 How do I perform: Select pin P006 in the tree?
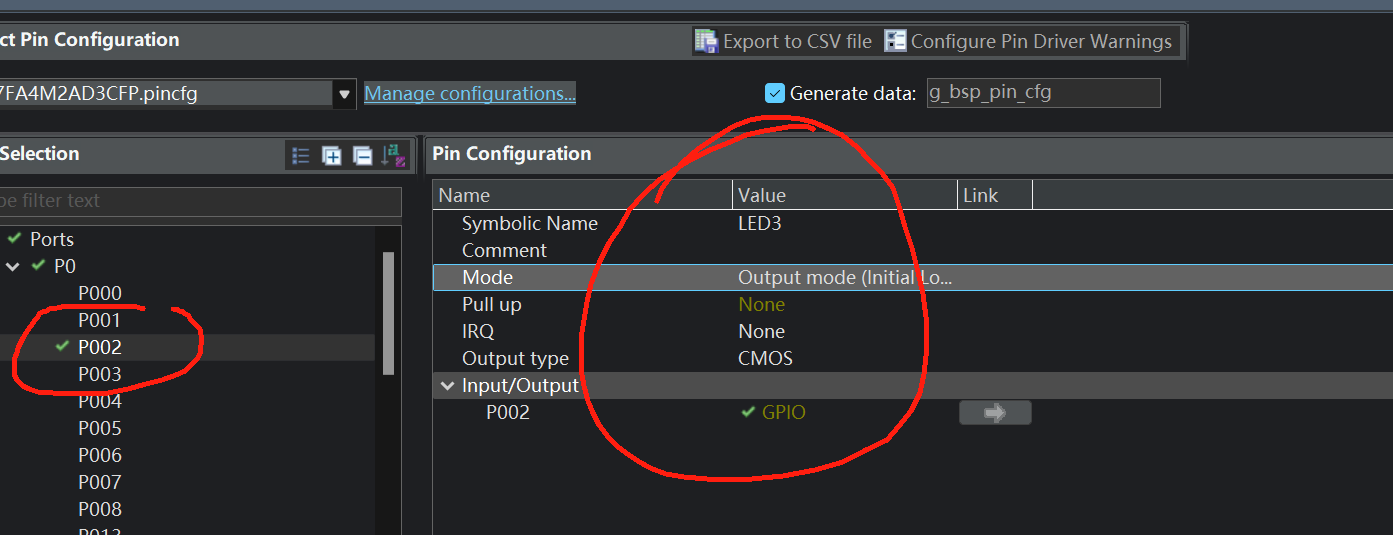click(100, 455)
